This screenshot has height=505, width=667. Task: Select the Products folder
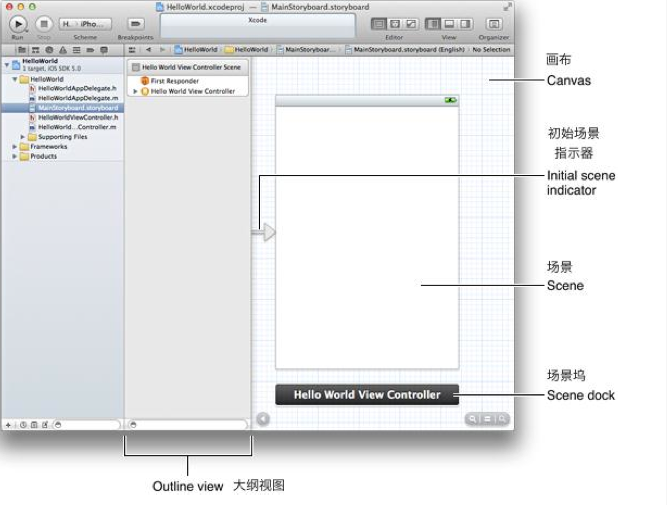point(63,157)
